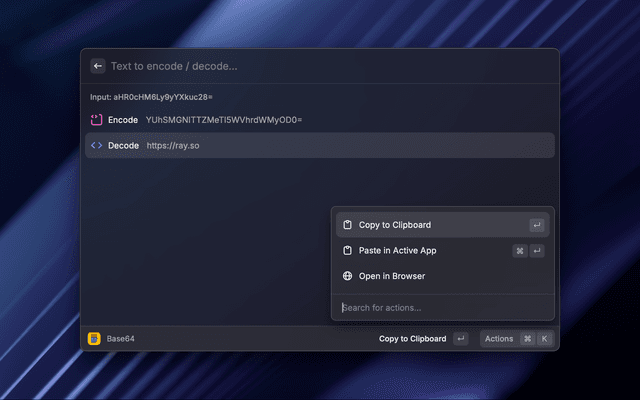Click the clipboard icon beside Copy to Clipboard
The width and height of the screenshot is (640, 400).
tap(348, 225)
